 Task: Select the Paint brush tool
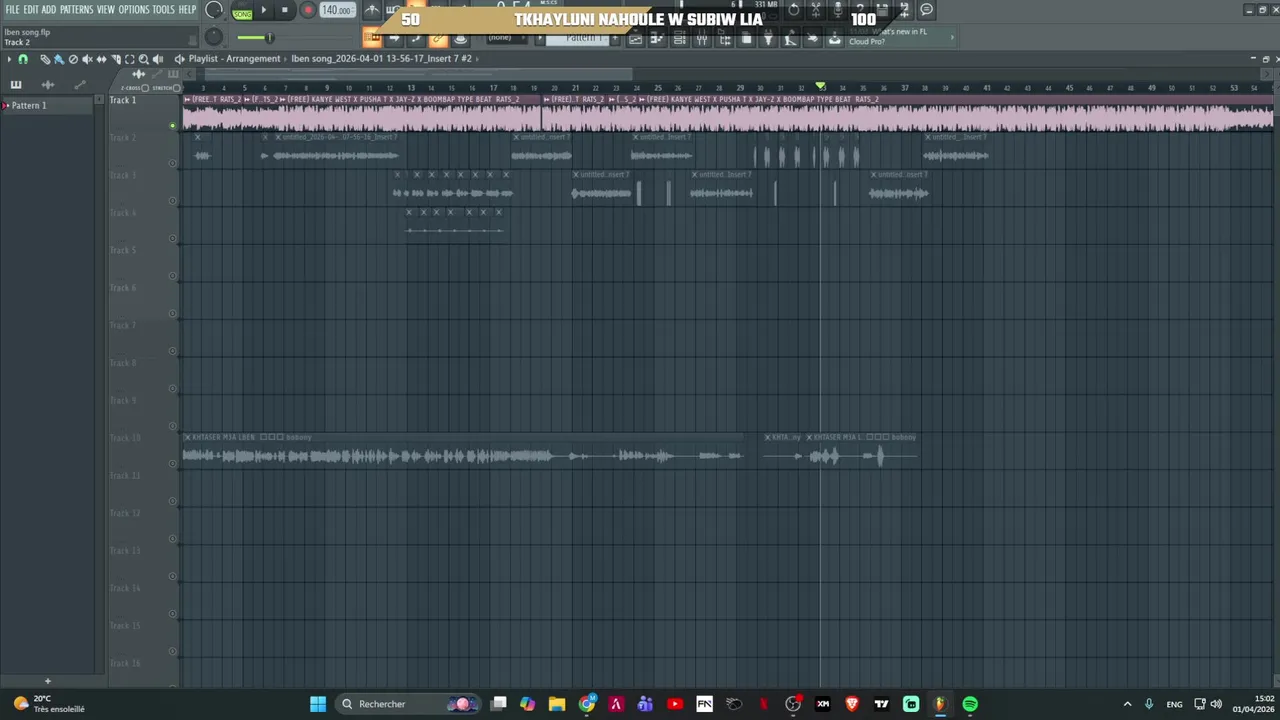[59, 59]
